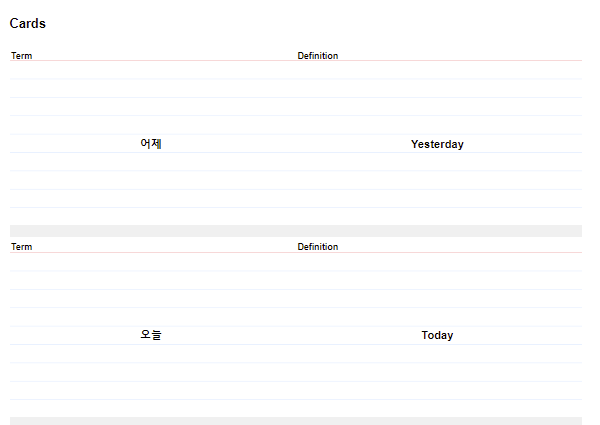Select the definition Today
The width and height of the screenshot is (600, 425).
pos(437,335)
